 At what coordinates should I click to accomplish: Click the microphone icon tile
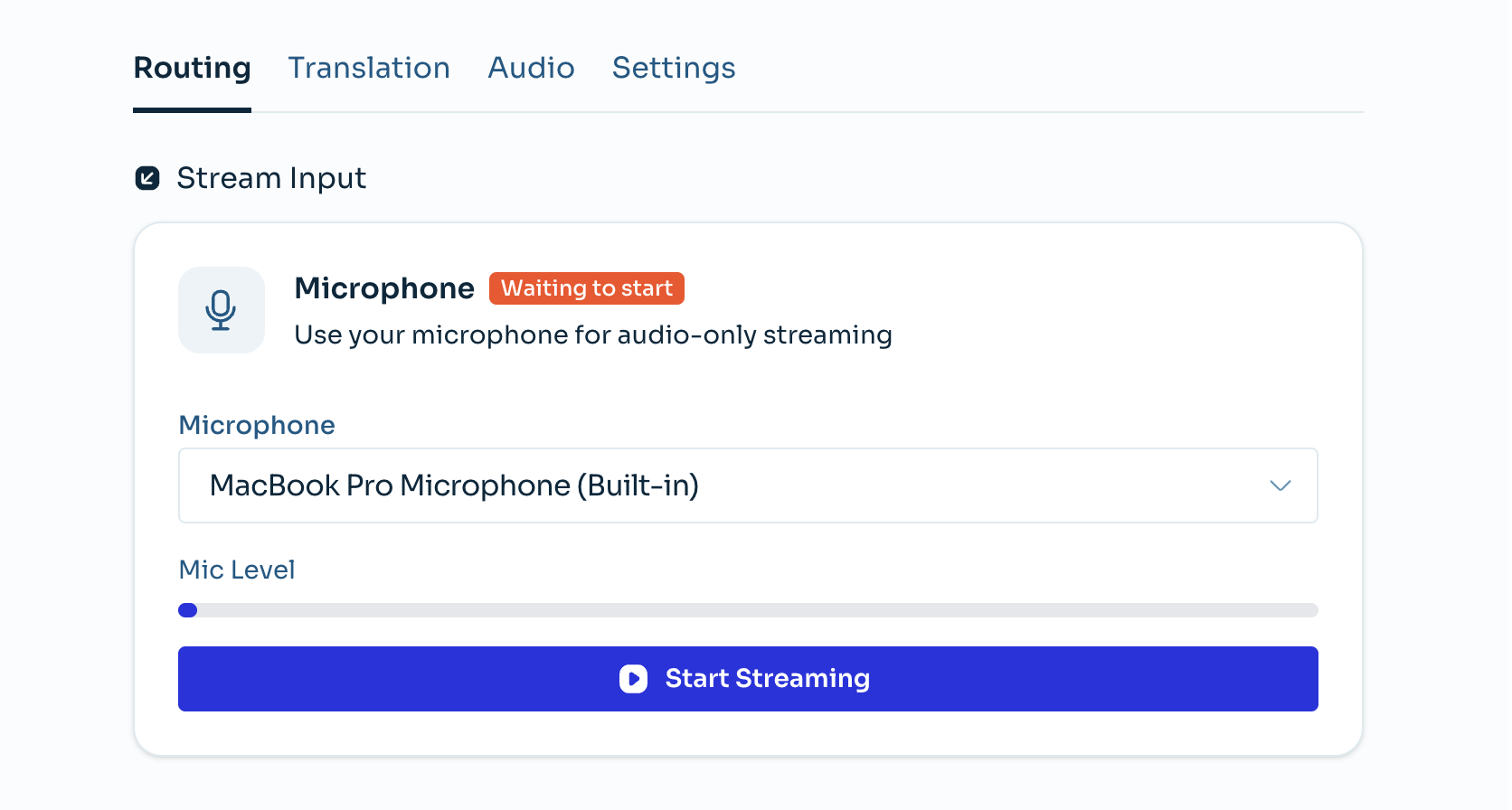point(222,310)
